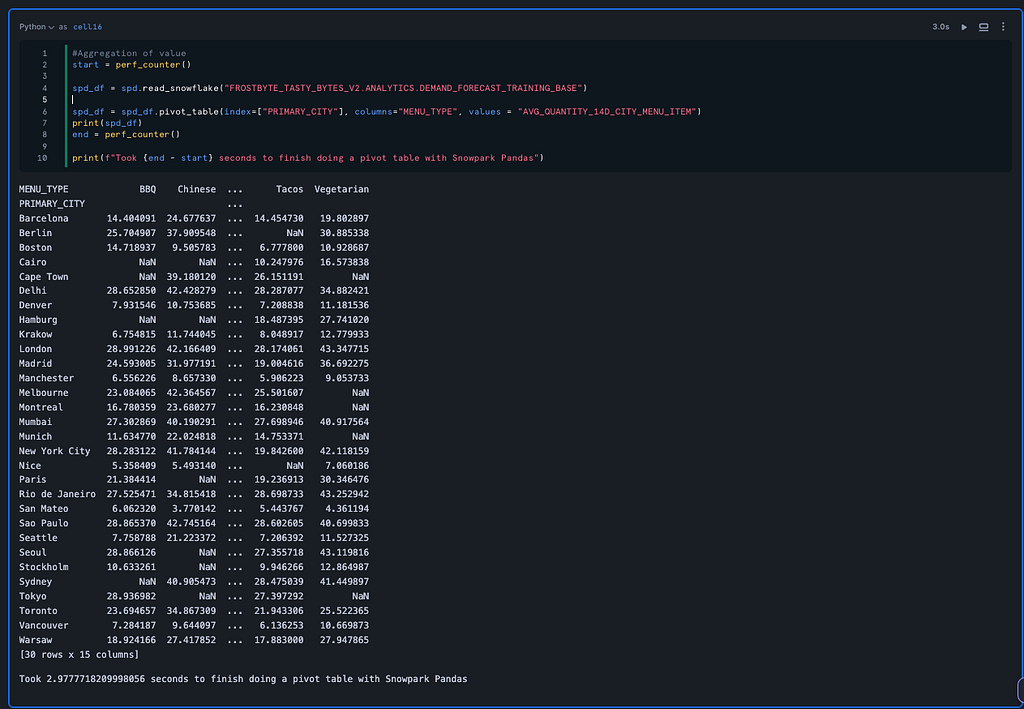Screen dimensions: 1024x709
Task: Open the cell's three-dot more menu
Action: pos(1003,27)
